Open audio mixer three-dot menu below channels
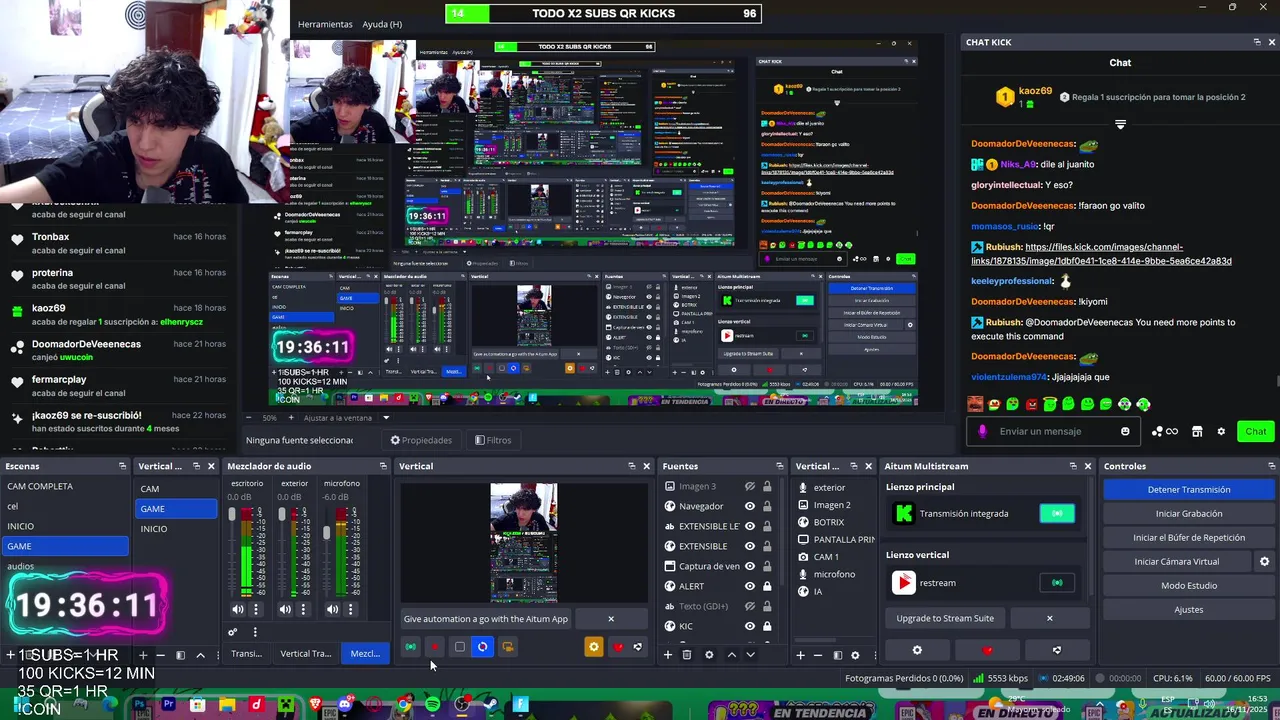The image size is (1280, 720). (255, 632)
